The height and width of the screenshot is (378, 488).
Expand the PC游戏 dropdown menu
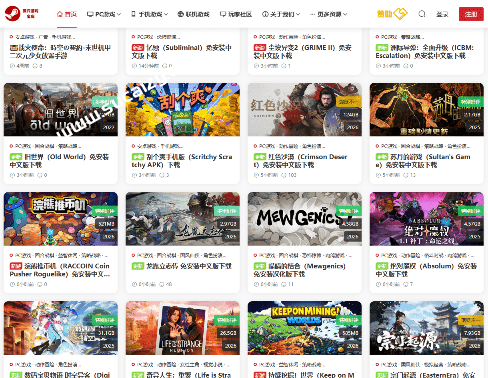[104, 14]
